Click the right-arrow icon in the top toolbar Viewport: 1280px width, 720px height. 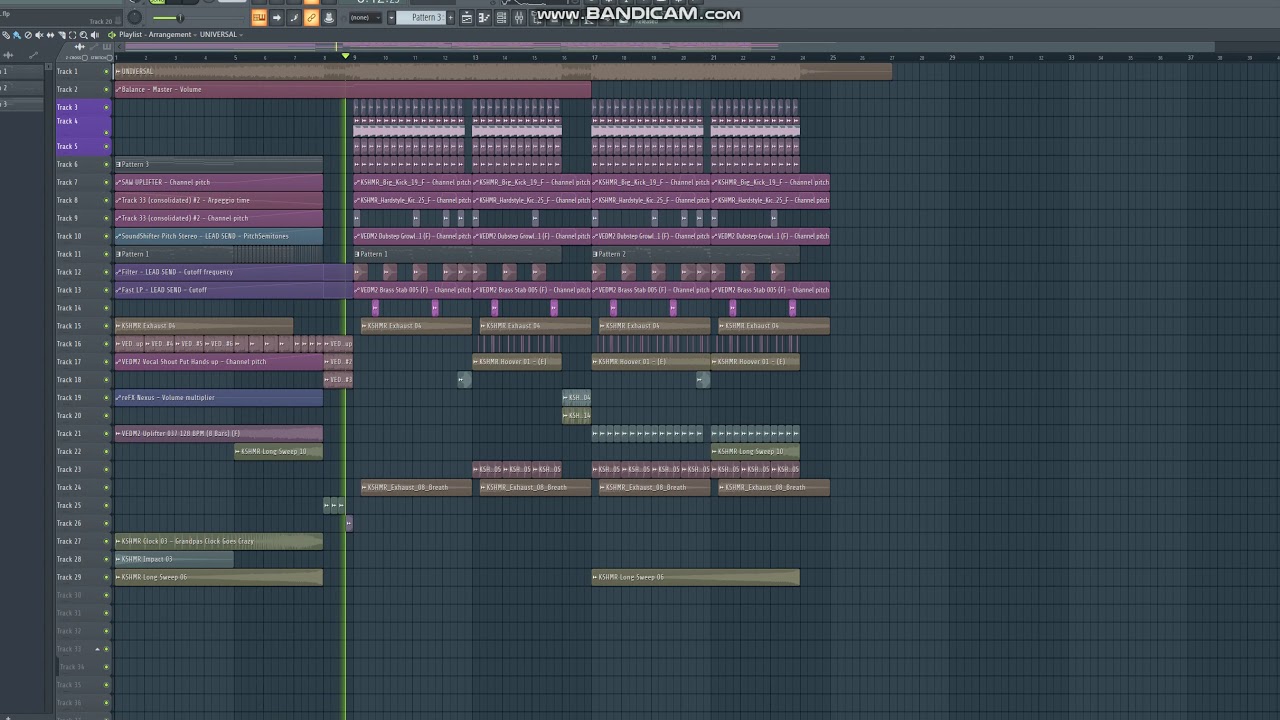click(x=277, y=17)
